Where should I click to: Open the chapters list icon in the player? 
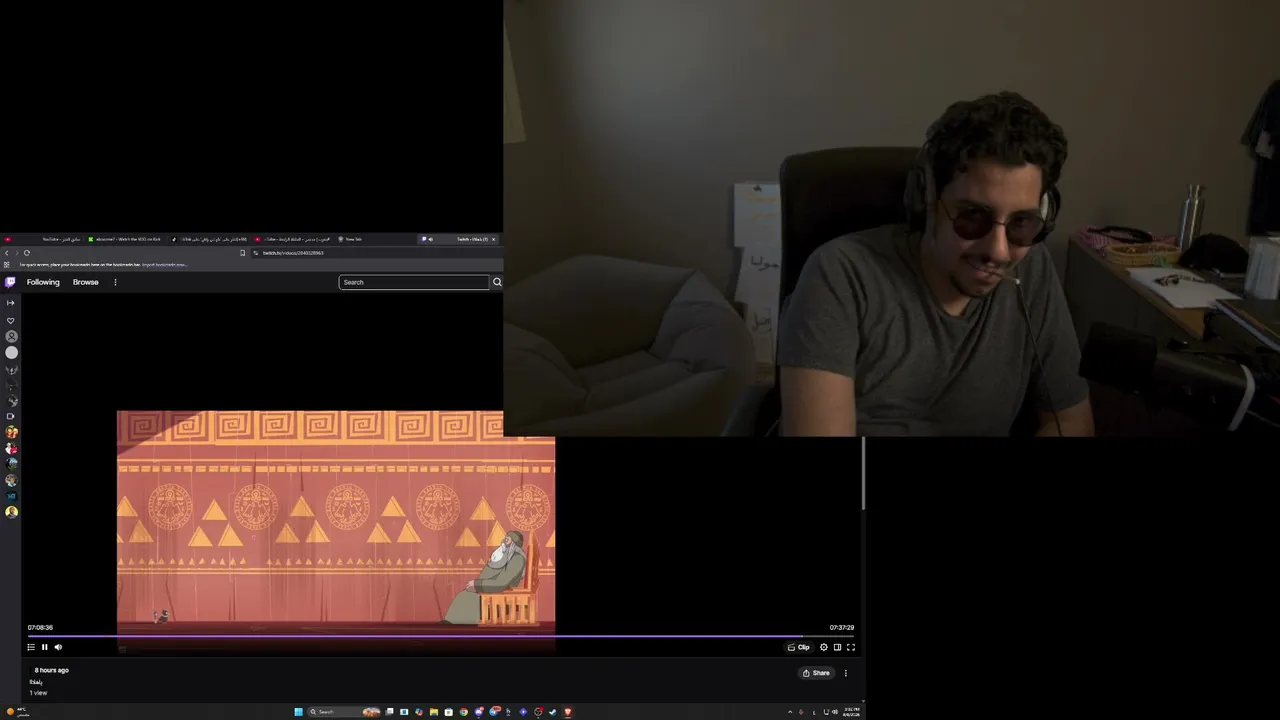pos(31,647)
